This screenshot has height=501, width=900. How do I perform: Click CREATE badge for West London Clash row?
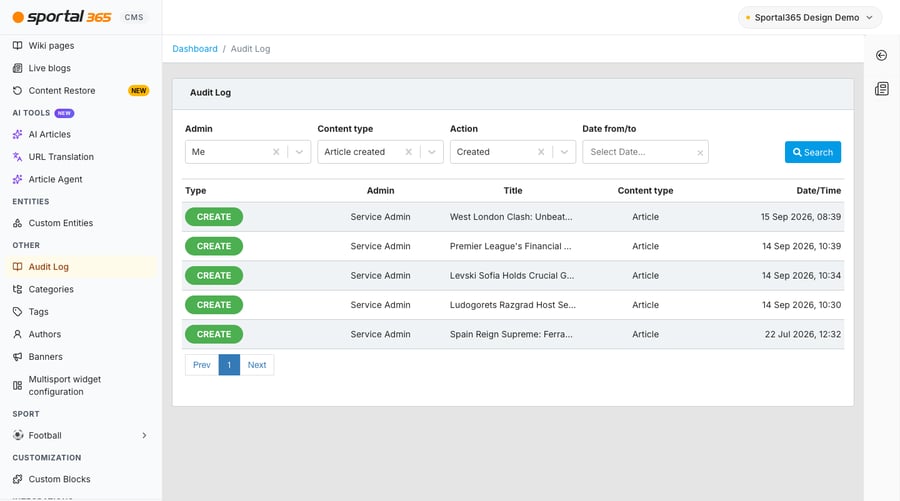click(x=214, y=217)
